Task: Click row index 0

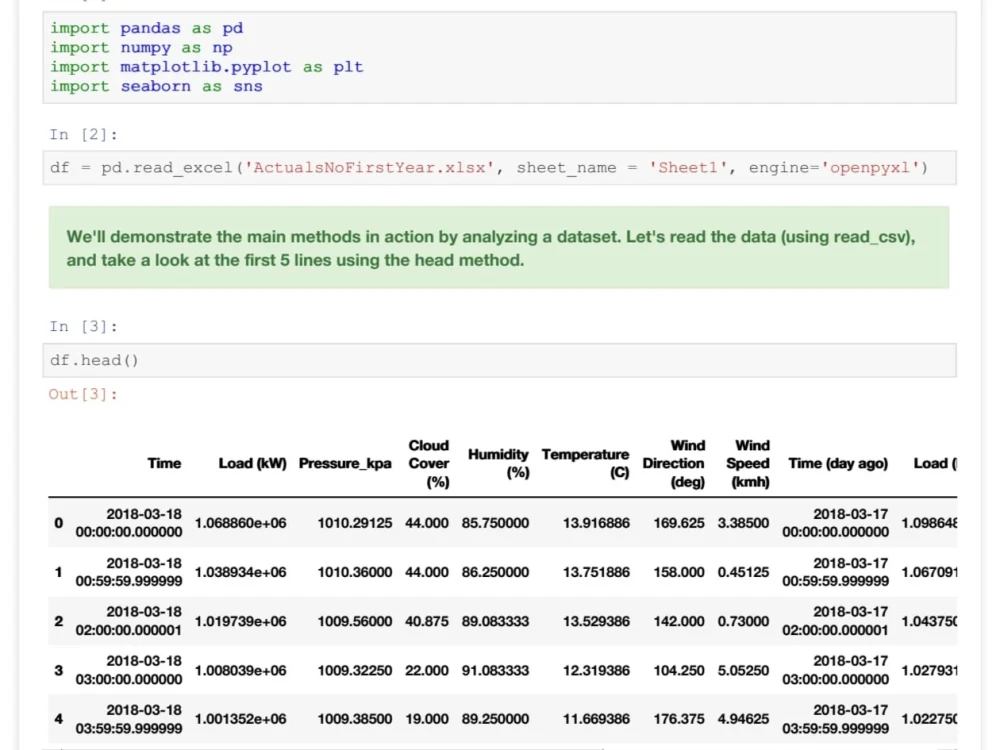Action: coord(59,523)
